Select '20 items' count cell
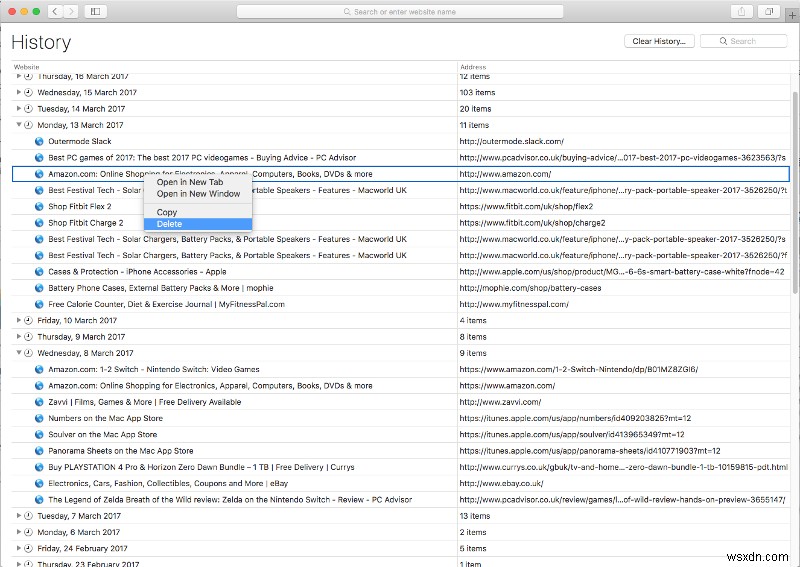This screenshot has height=567, width=800. point(475,109)
